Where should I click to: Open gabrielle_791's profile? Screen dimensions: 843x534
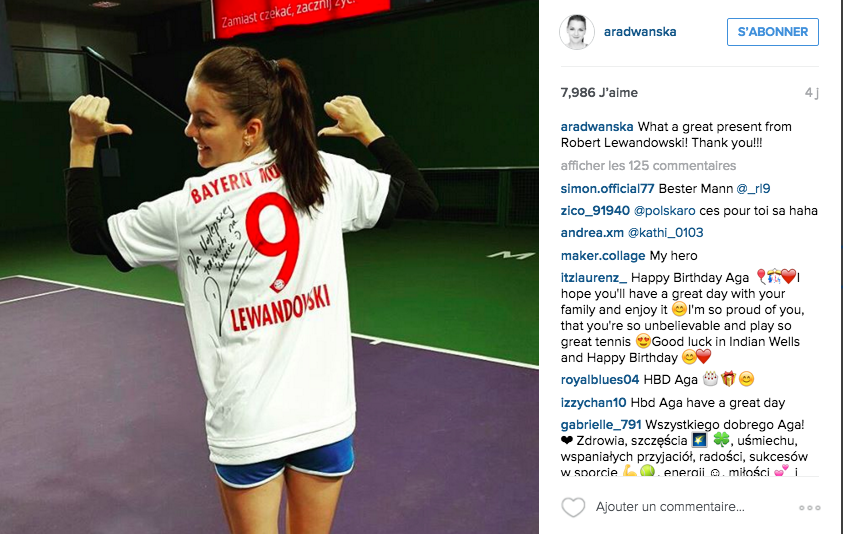[601, 425]
